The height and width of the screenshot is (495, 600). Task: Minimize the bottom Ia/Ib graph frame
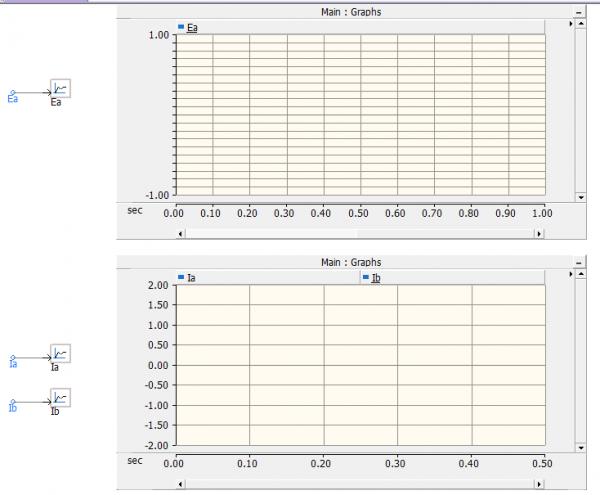(x=578, y=261)
